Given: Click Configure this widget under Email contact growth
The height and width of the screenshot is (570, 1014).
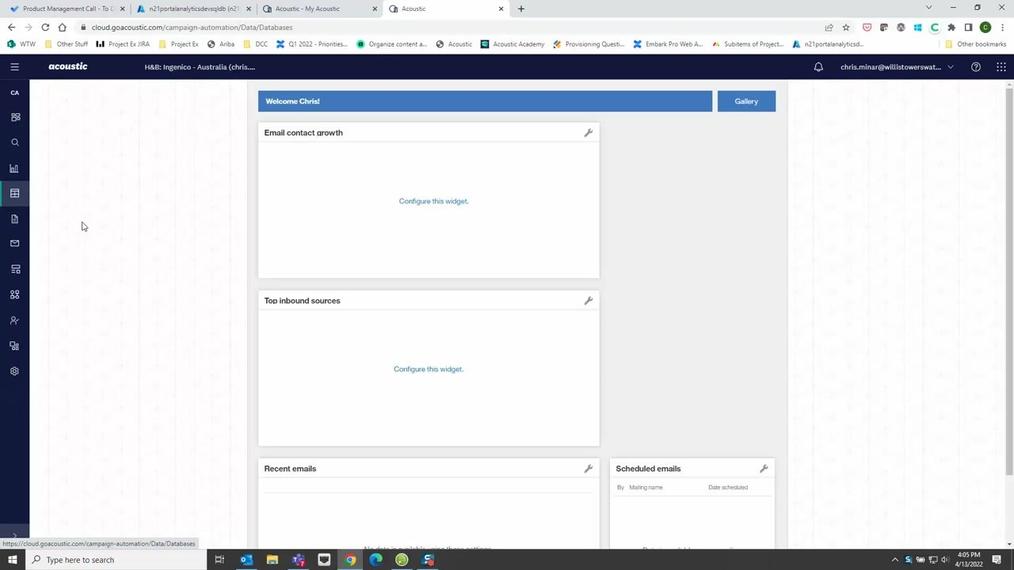Looking at the screenshot, I should (433, 201).
